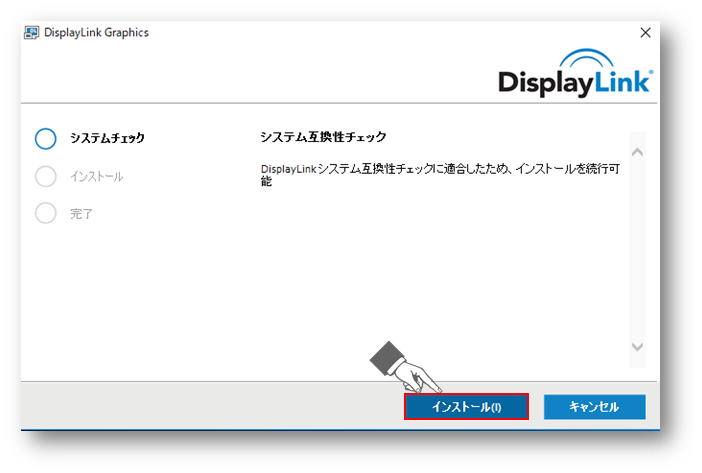Click the システムチェック step label
The width and height of the screenshot is (702, 473).
(x=107, y=138)
